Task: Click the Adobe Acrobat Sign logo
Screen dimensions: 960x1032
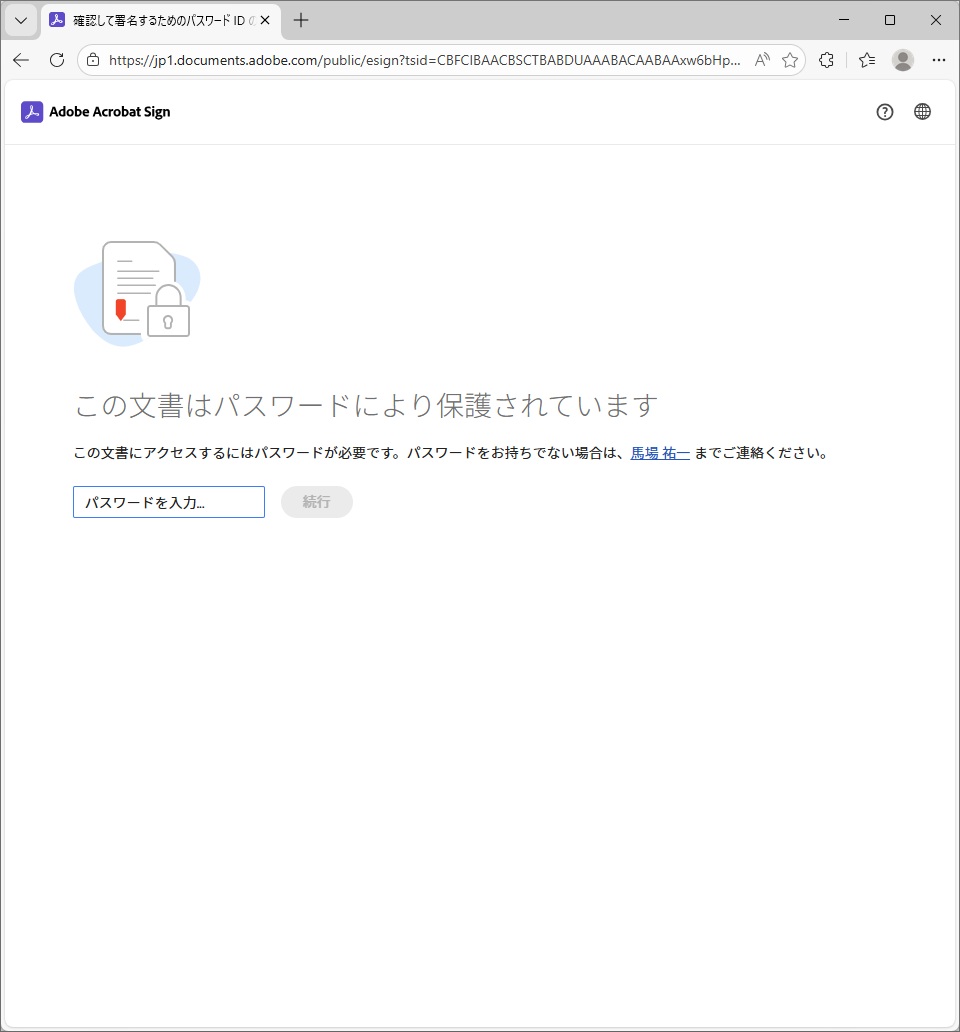Action: click(96, 112)
